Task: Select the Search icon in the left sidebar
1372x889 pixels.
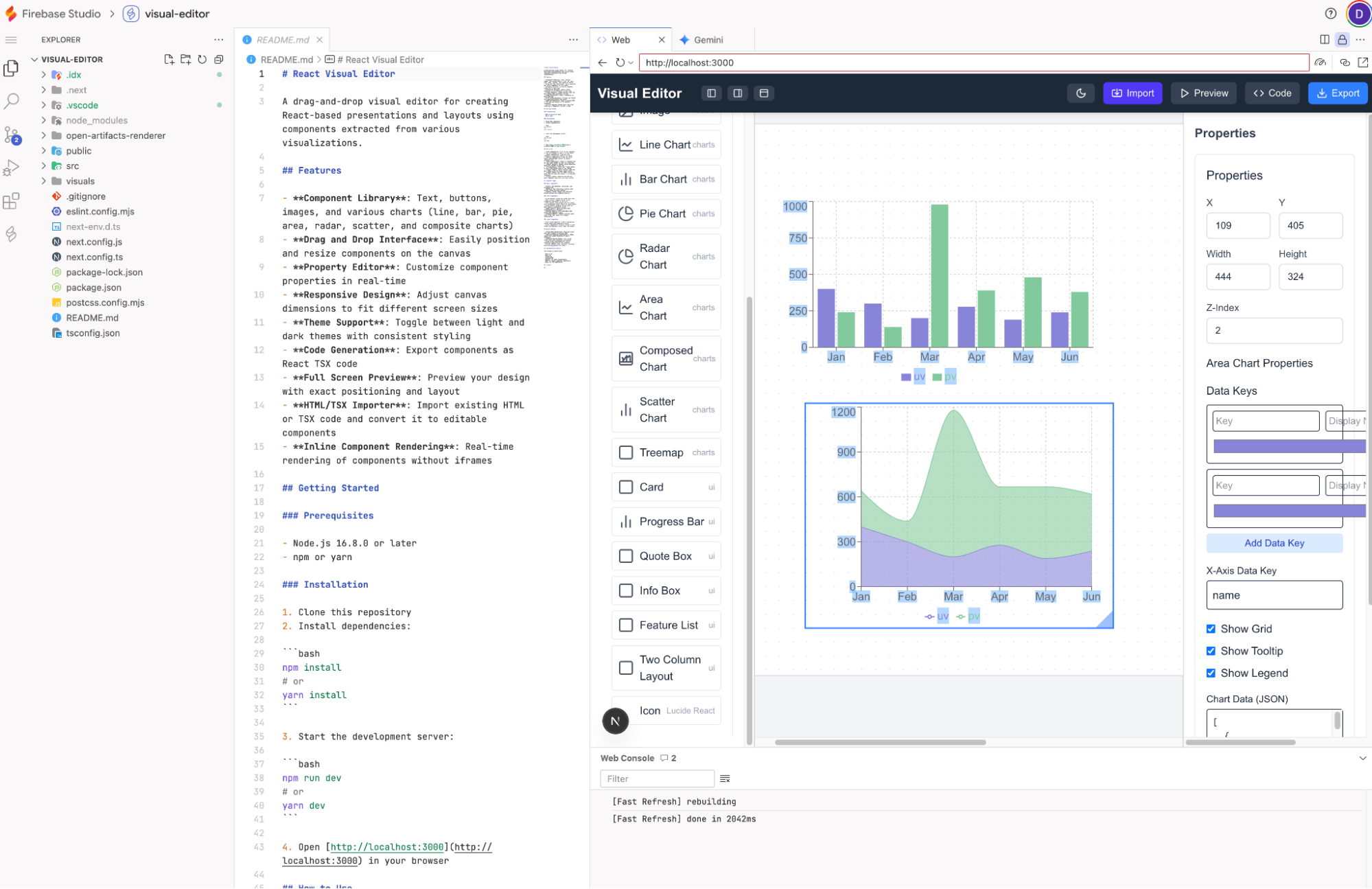Action: (11, 101)
